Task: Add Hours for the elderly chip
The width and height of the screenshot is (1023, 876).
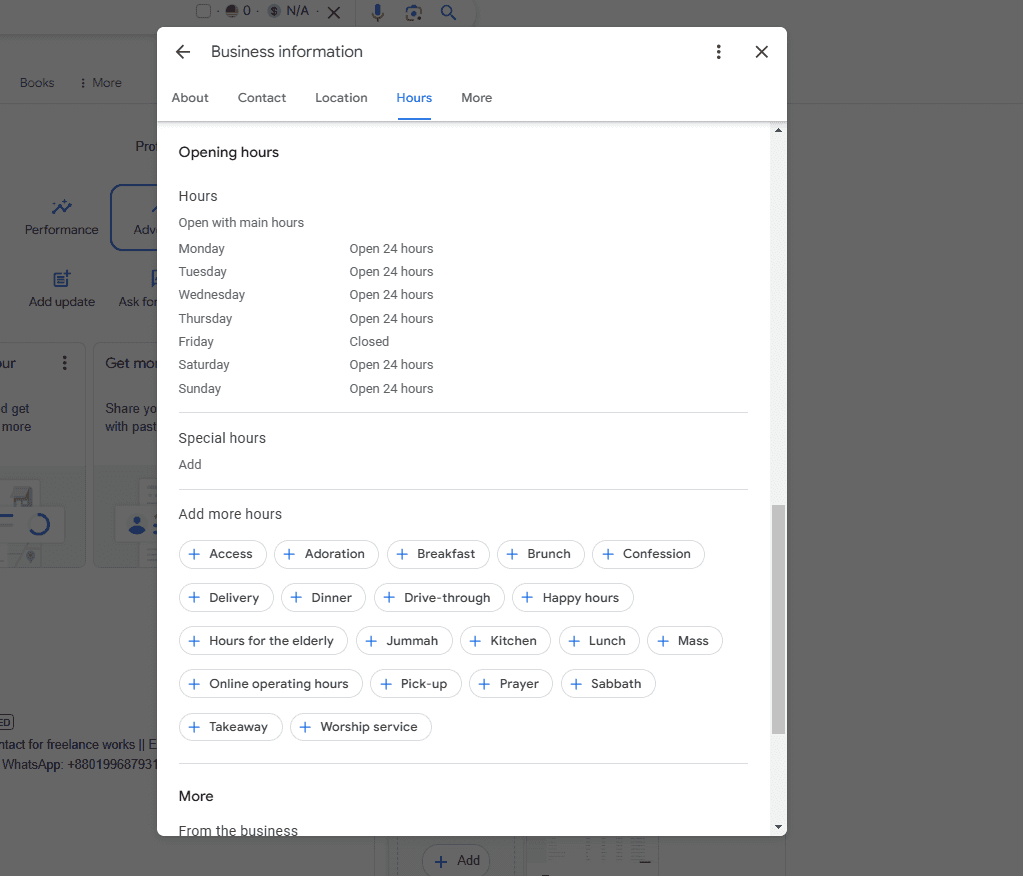Action: pos(263,641)
